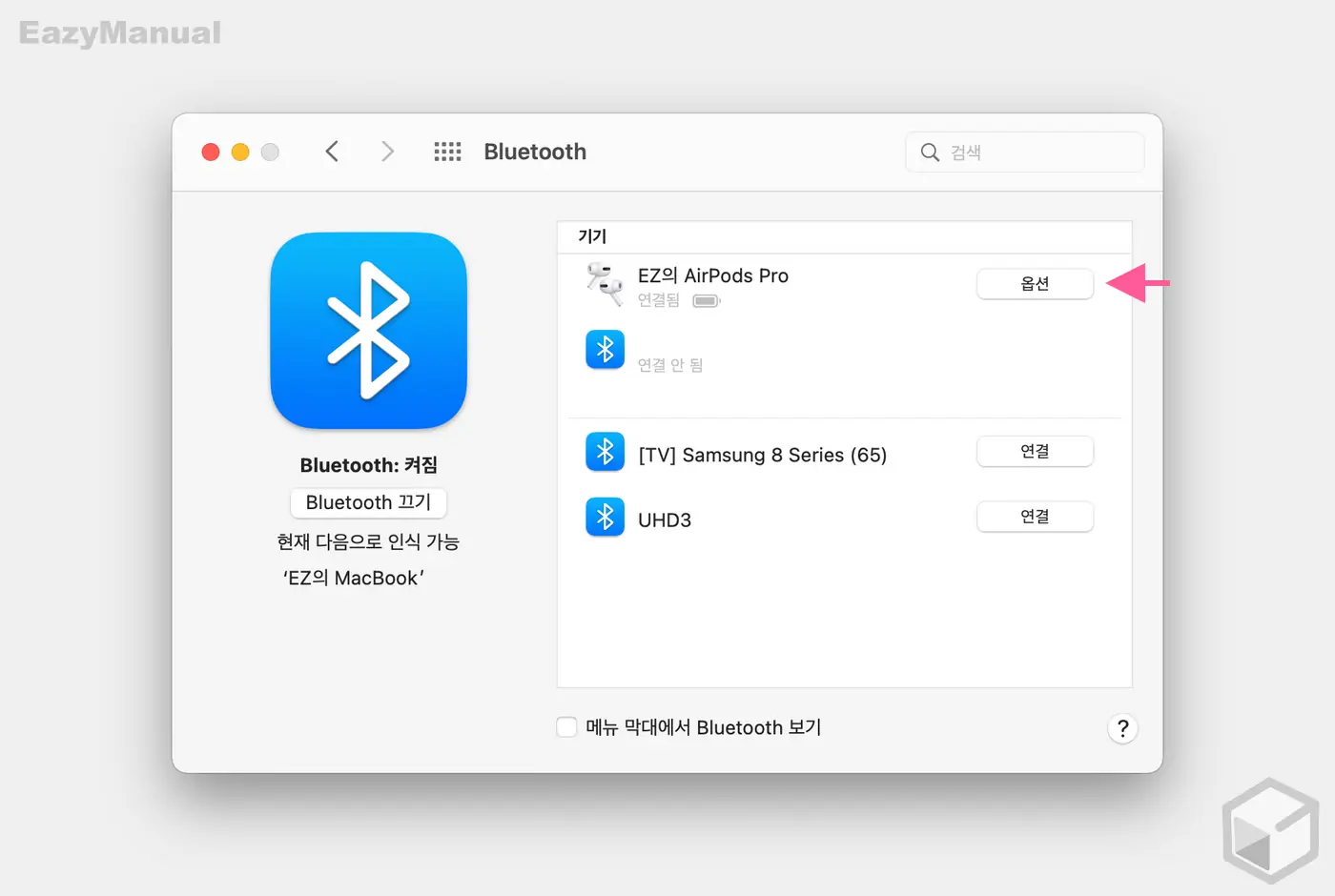Screen dimensions: 1335x896
Task: Click the AirPods battery level indicator
Action: 707,301
